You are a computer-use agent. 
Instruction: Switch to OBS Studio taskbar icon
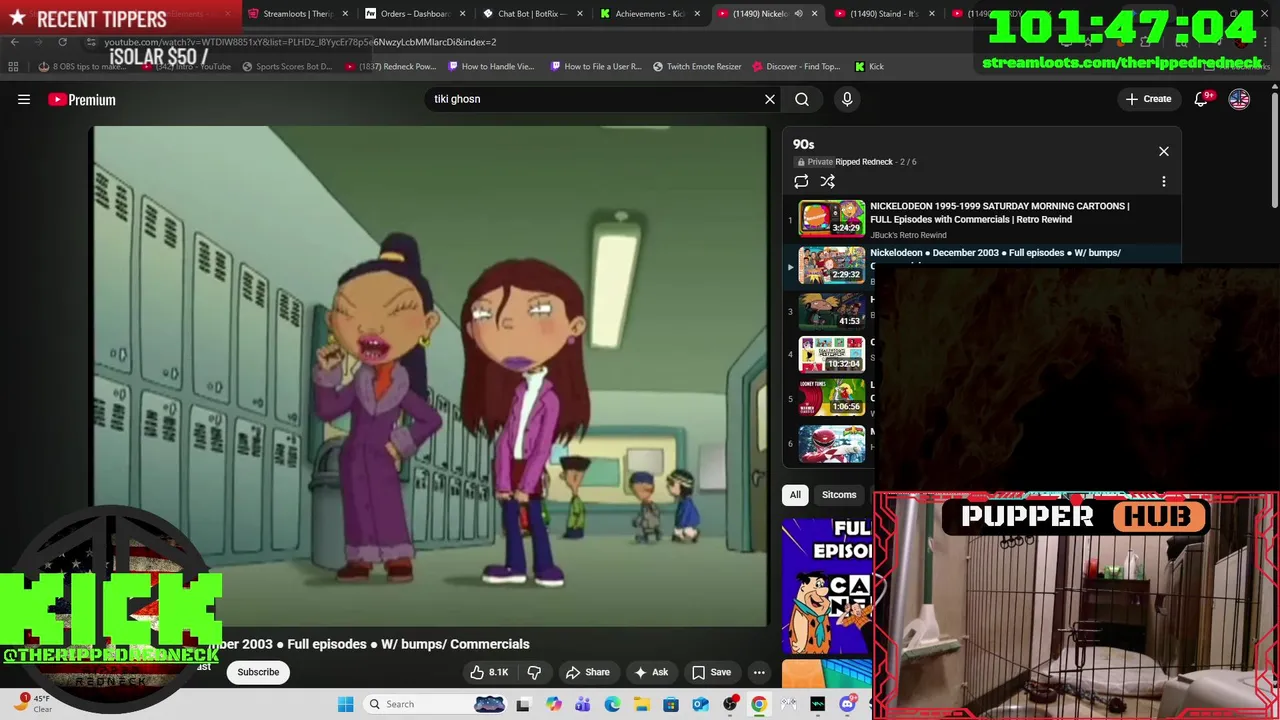tap(730, 704)
